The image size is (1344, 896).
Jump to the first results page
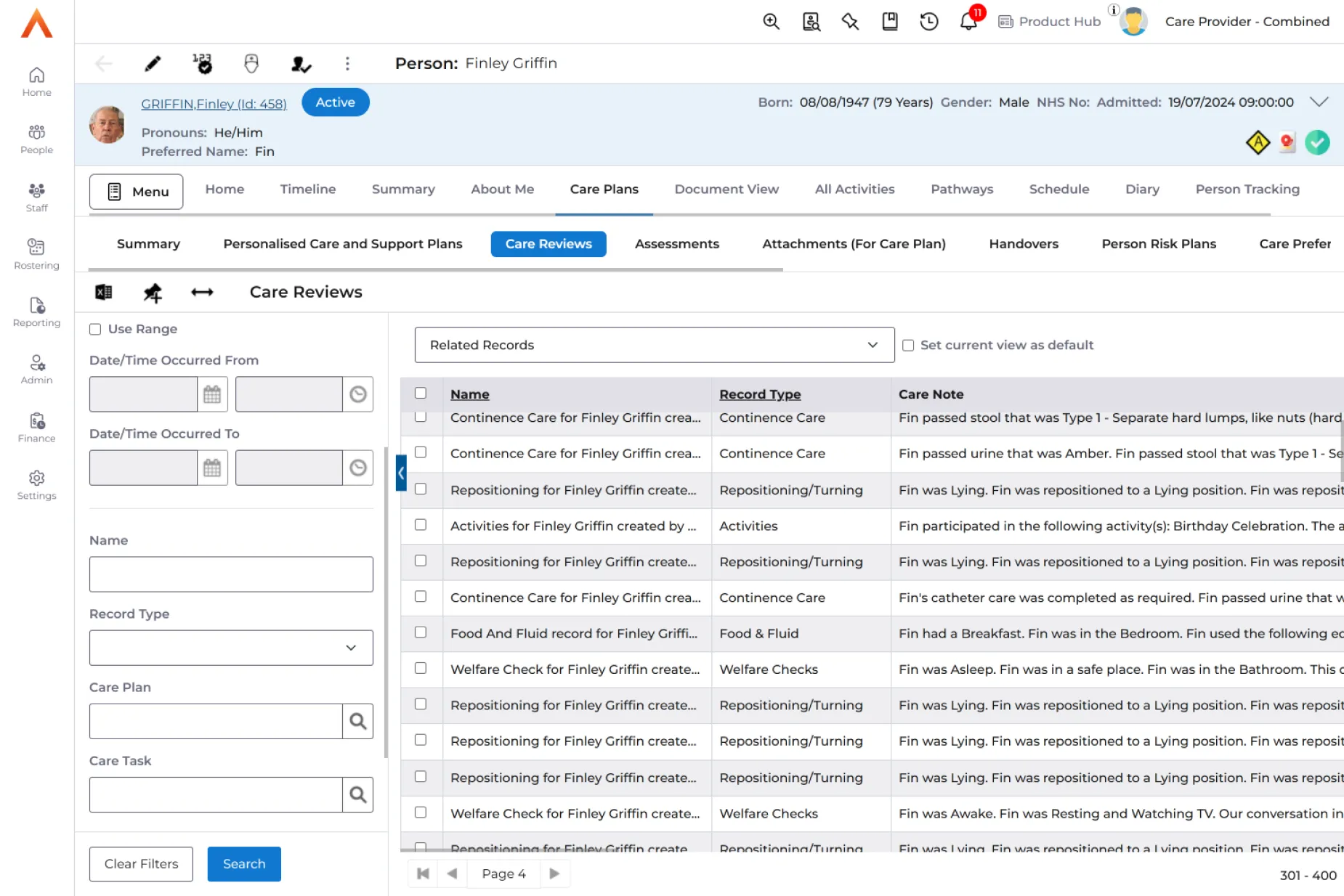(423, 873)
